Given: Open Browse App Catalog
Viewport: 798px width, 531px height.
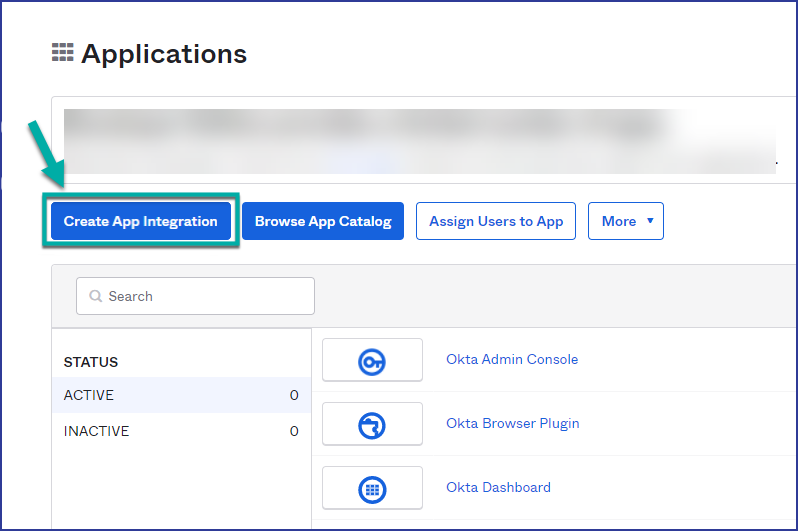Looking at the screenshot, I should point(323,221).
